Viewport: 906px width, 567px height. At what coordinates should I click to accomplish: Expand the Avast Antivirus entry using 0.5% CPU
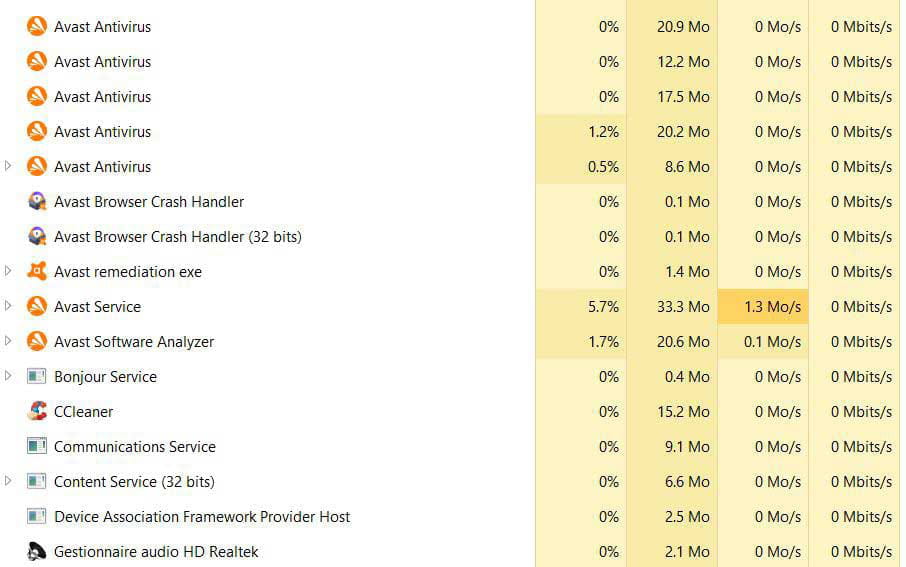coord(8,166)
